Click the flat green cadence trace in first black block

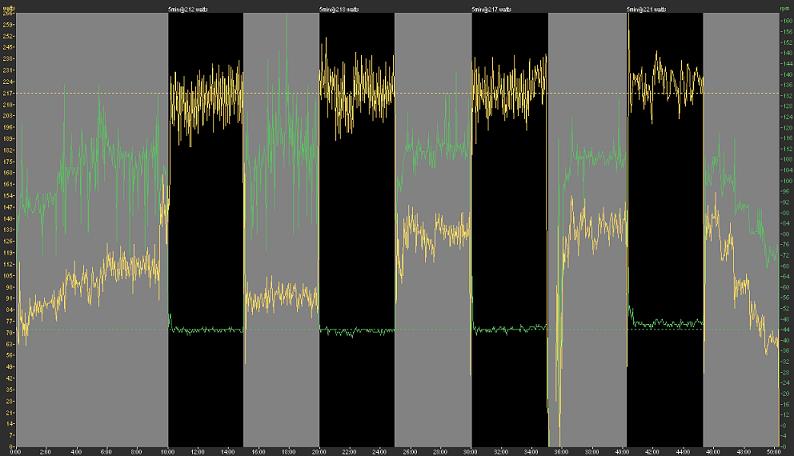point(205,329)
